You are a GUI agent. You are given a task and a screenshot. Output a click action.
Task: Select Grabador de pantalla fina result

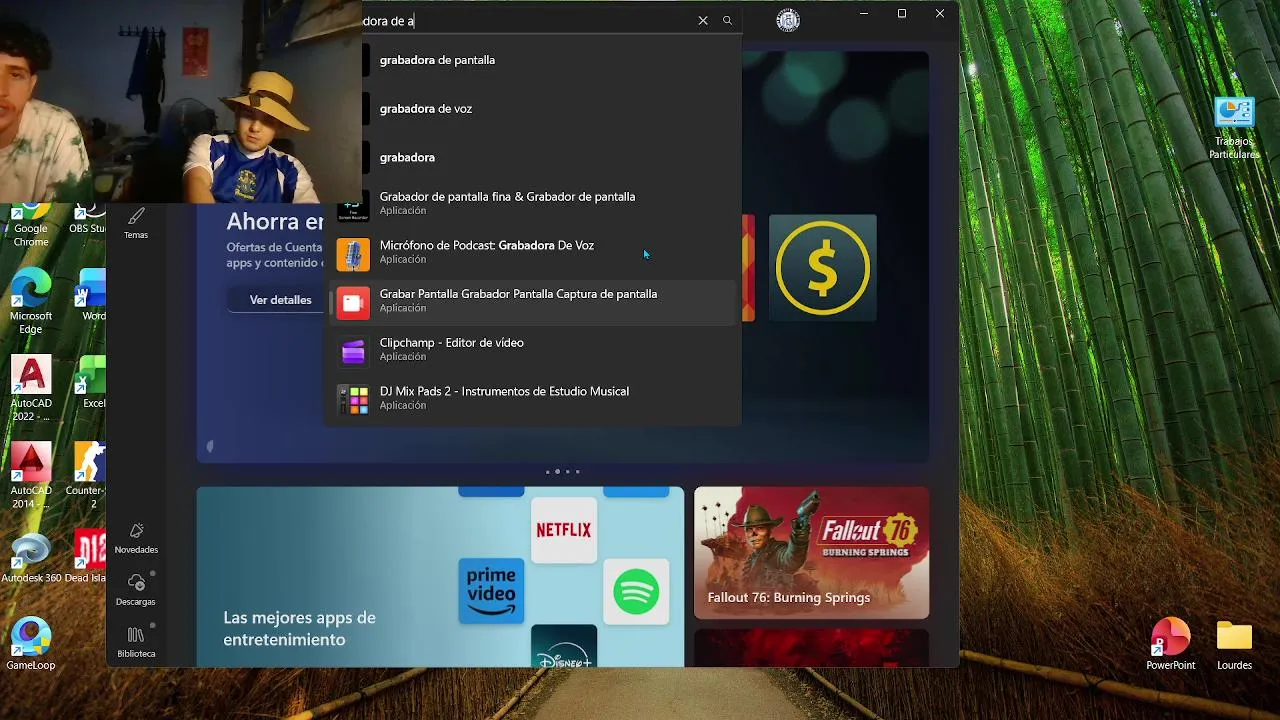pyautogui.click(x=534, y=204)
